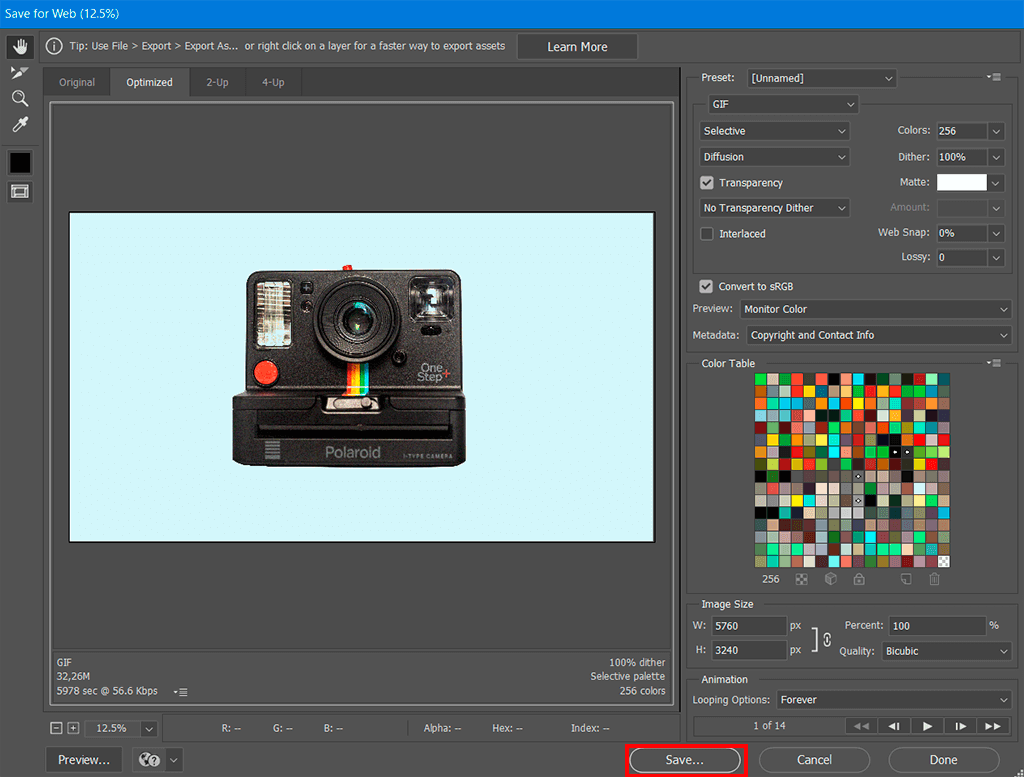This screenshot has width=1024, height=777.
Task: Open preview info flyout menu icon
Action: tap(181, 691)
